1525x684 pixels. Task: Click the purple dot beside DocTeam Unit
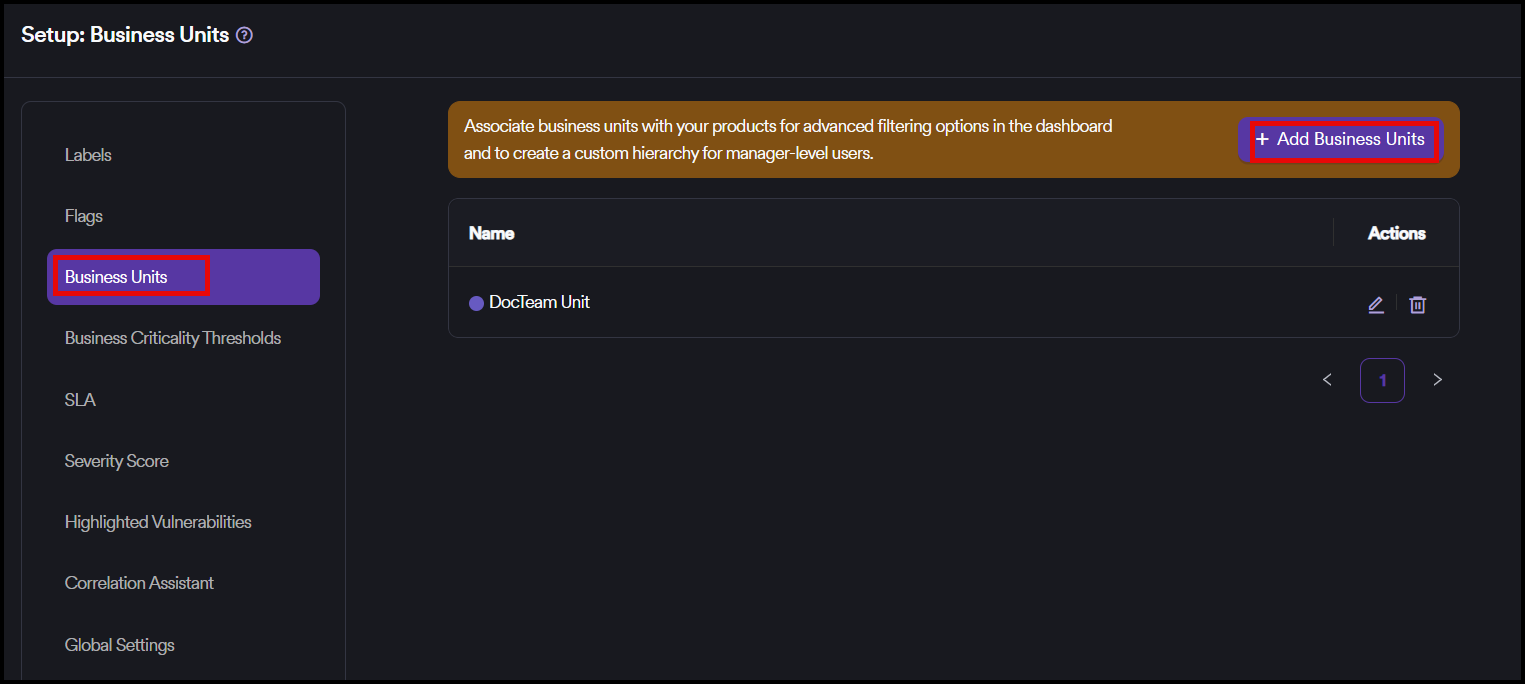point(476,303)
